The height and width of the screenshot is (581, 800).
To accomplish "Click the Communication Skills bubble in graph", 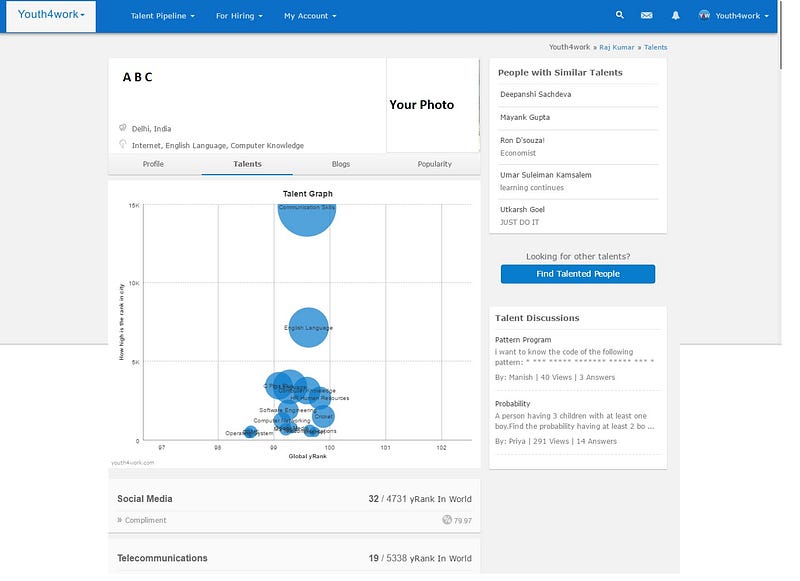I will click(x=307, y=219).
